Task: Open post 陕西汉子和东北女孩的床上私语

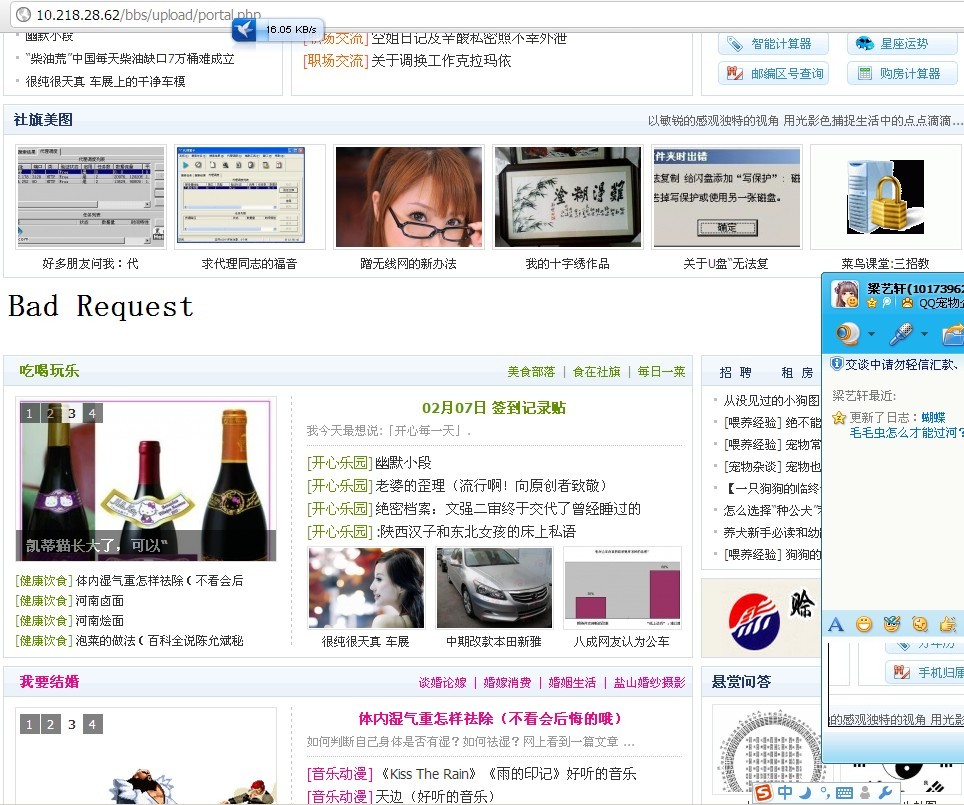Action: [476, 531]
